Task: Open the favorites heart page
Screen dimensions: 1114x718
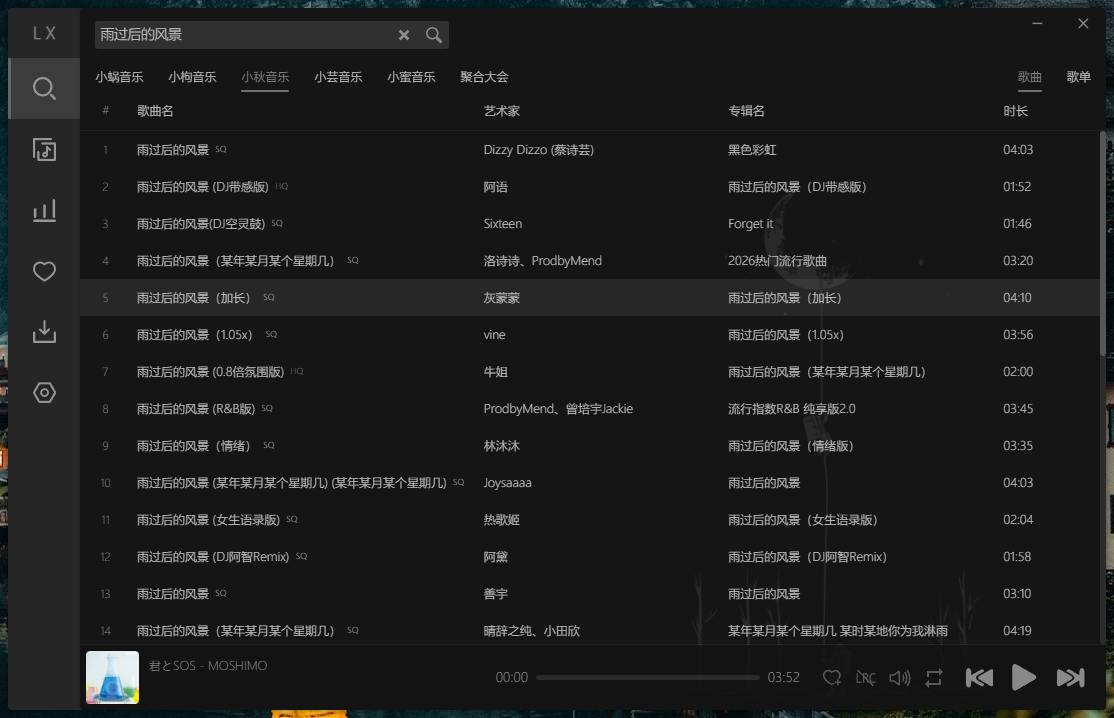Action: point(44,271)
